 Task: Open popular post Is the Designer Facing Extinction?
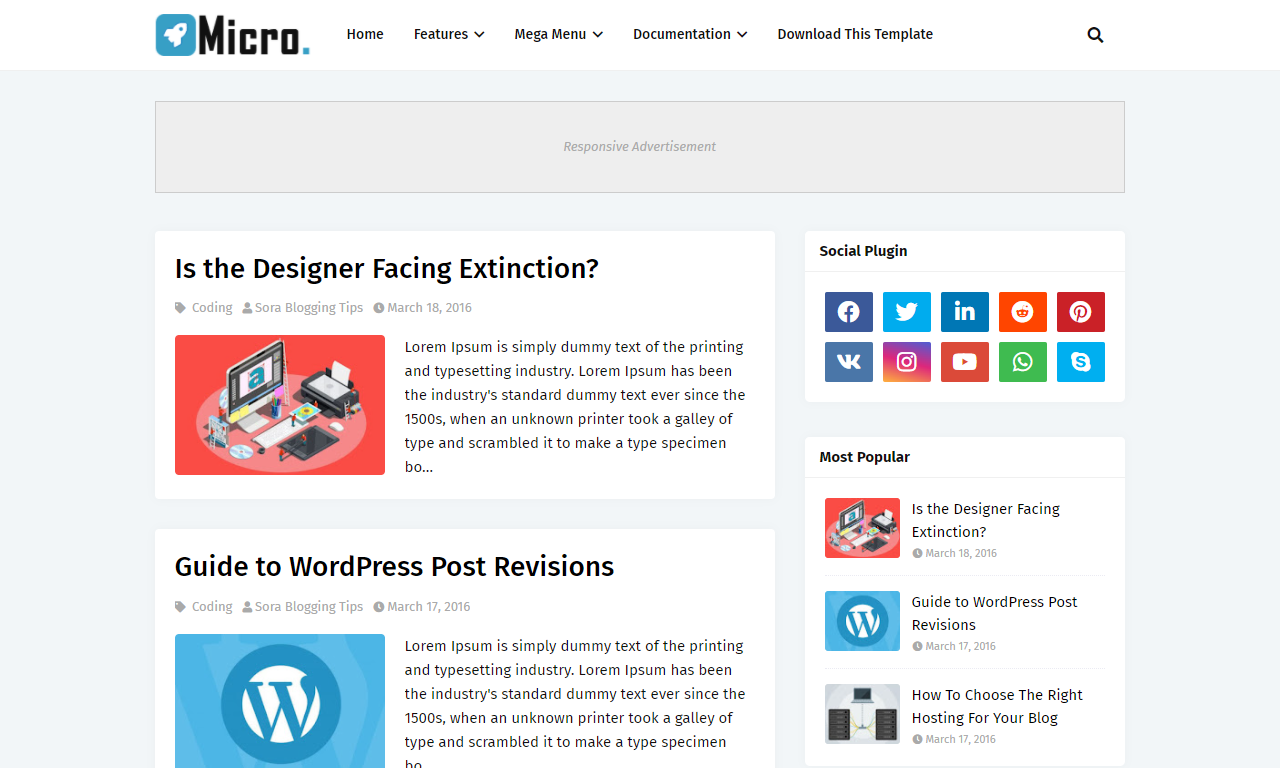985,520
